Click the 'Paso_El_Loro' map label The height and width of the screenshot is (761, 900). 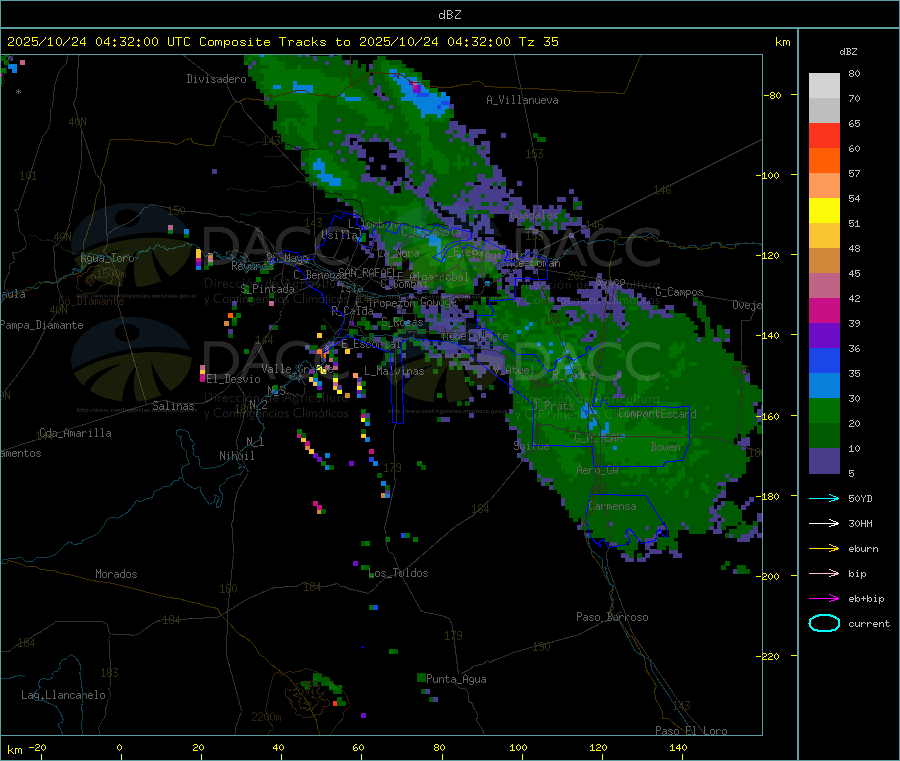click(x=691, y=731)
